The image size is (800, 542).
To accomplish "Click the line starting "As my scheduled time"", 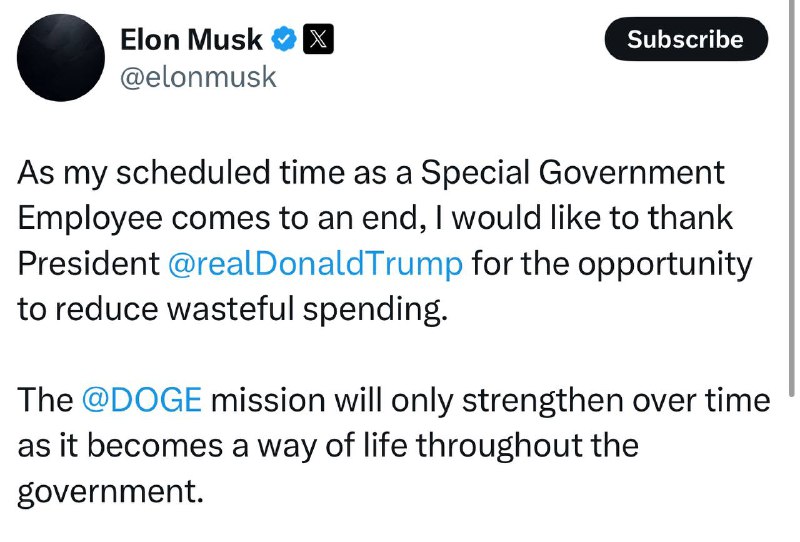I will tap(371, 173).
